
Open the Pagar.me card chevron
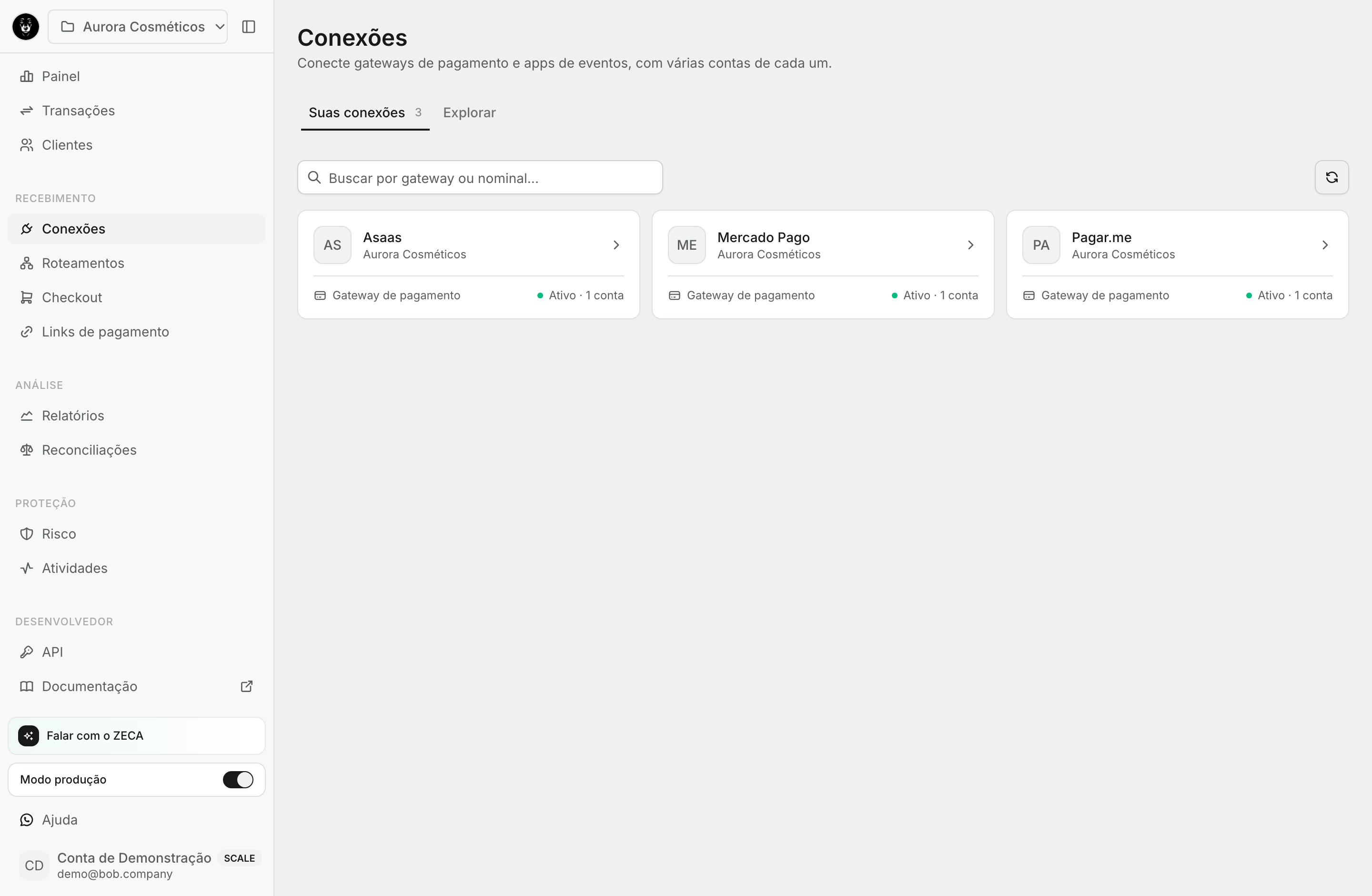click(x=1325, y=245)
